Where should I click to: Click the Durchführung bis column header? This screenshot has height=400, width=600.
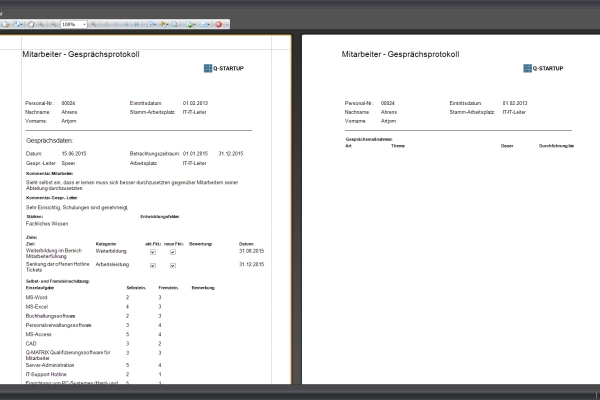[556, 146]
